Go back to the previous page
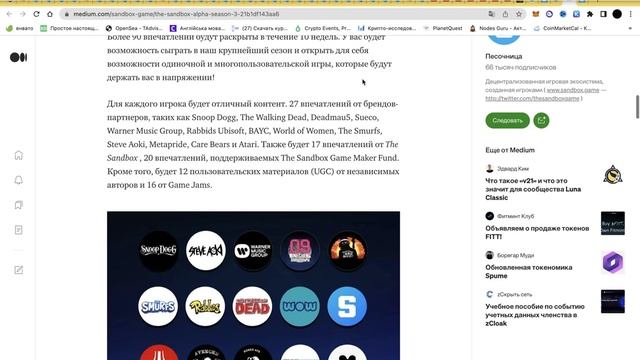 (9, 14)
